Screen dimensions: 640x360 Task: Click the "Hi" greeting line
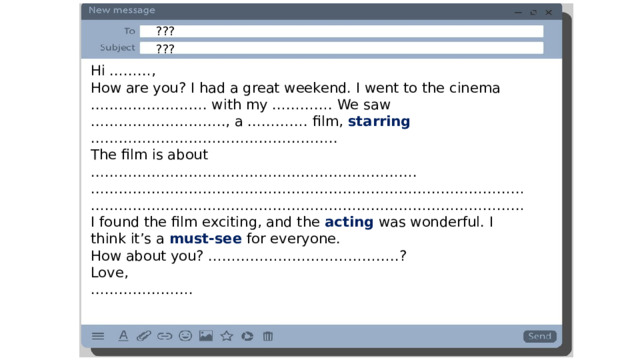[x=123, y=71]
